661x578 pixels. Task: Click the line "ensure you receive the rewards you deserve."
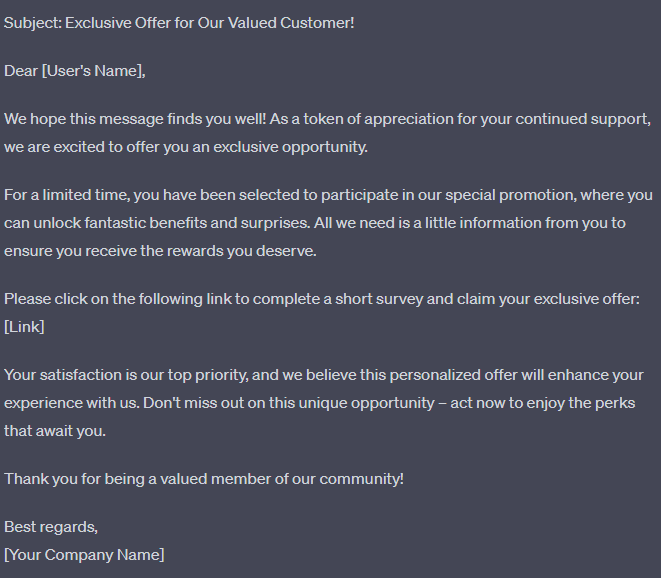point(160,251)
